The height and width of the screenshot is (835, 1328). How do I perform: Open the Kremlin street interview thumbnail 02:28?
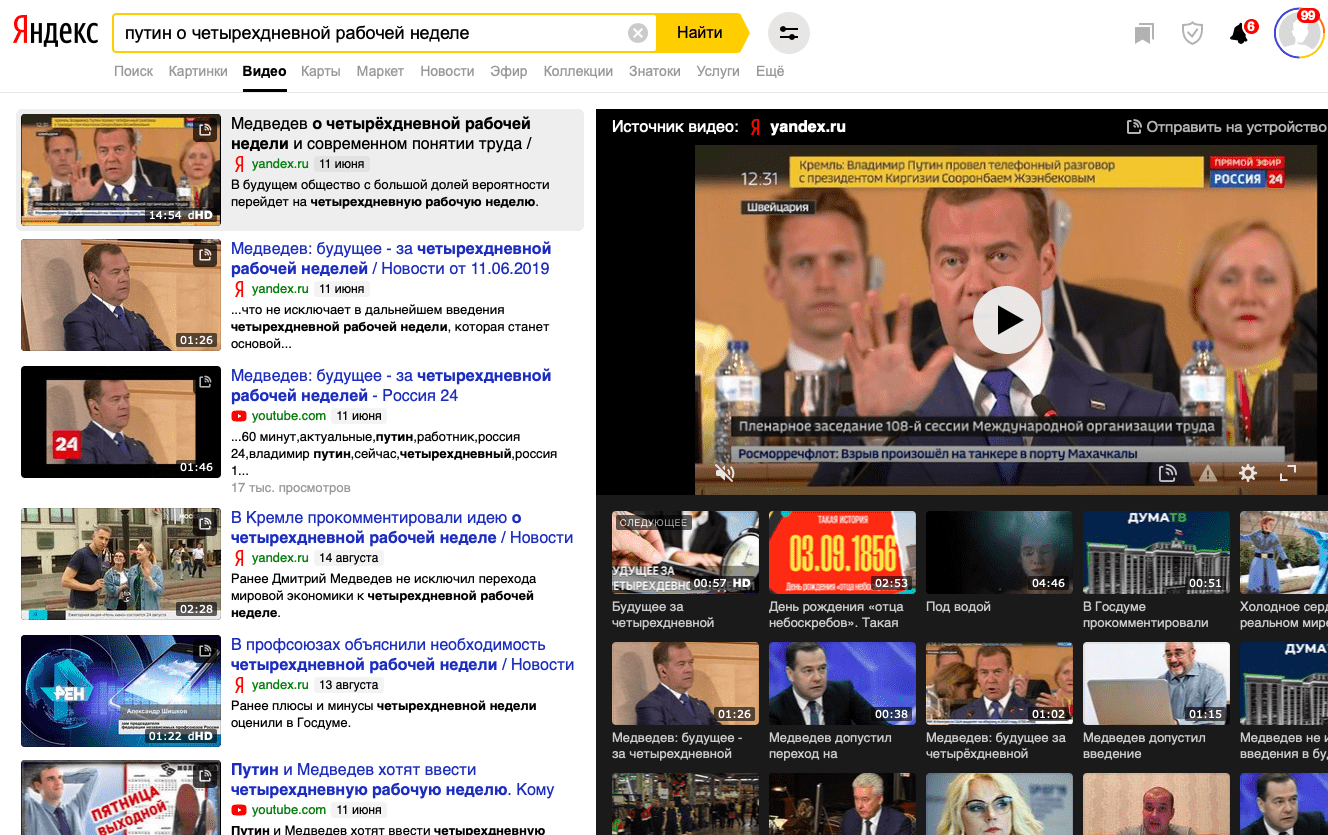[120, 563]
